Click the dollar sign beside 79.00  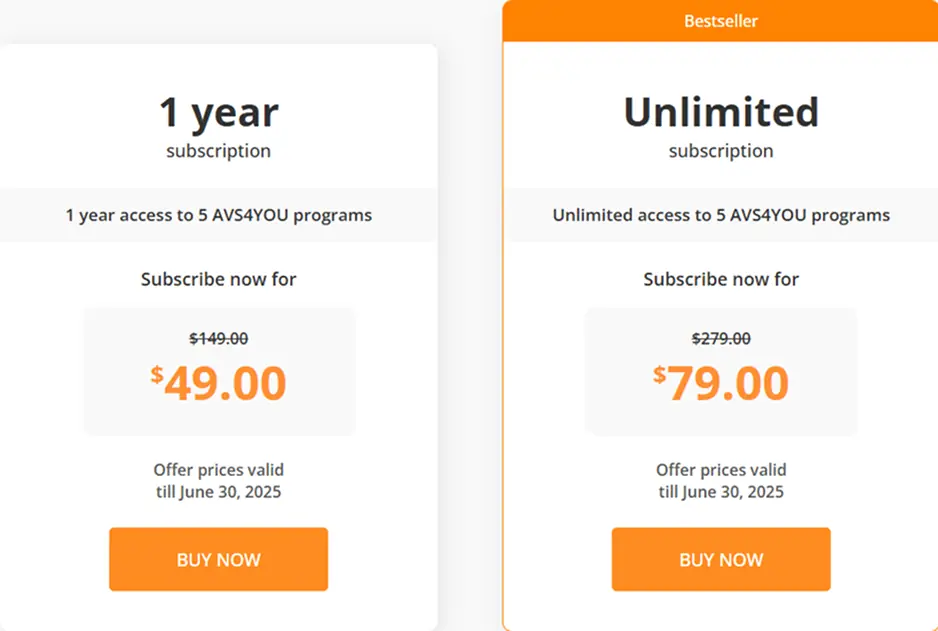click(659, 374)
